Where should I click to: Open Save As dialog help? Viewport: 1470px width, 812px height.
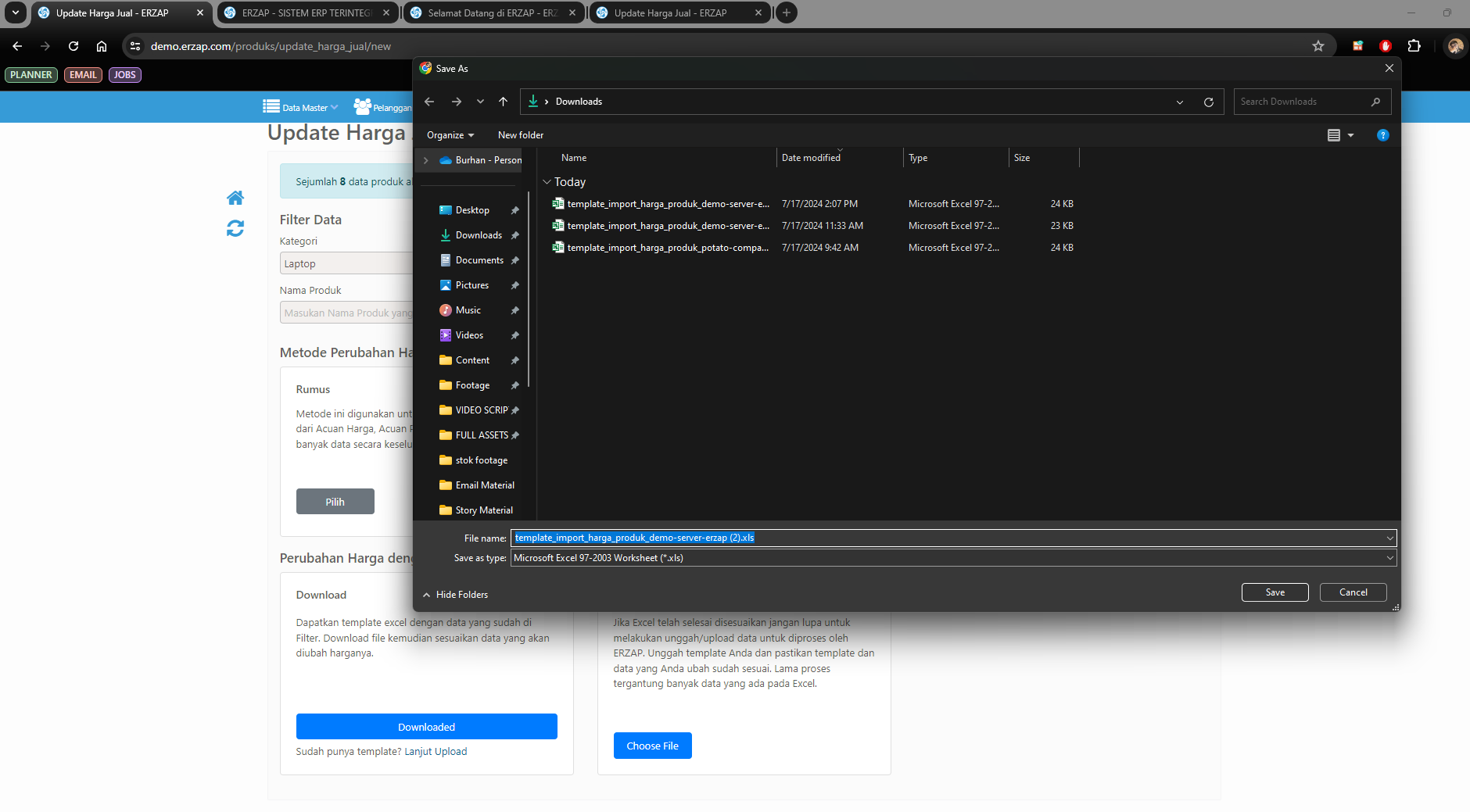pyautogui.click(x=1383, y=135)
